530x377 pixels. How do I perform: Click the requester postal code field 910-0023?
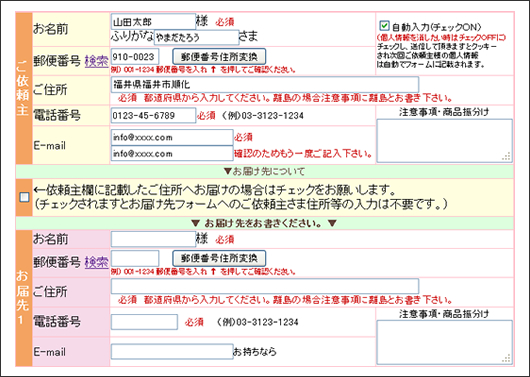135,56
